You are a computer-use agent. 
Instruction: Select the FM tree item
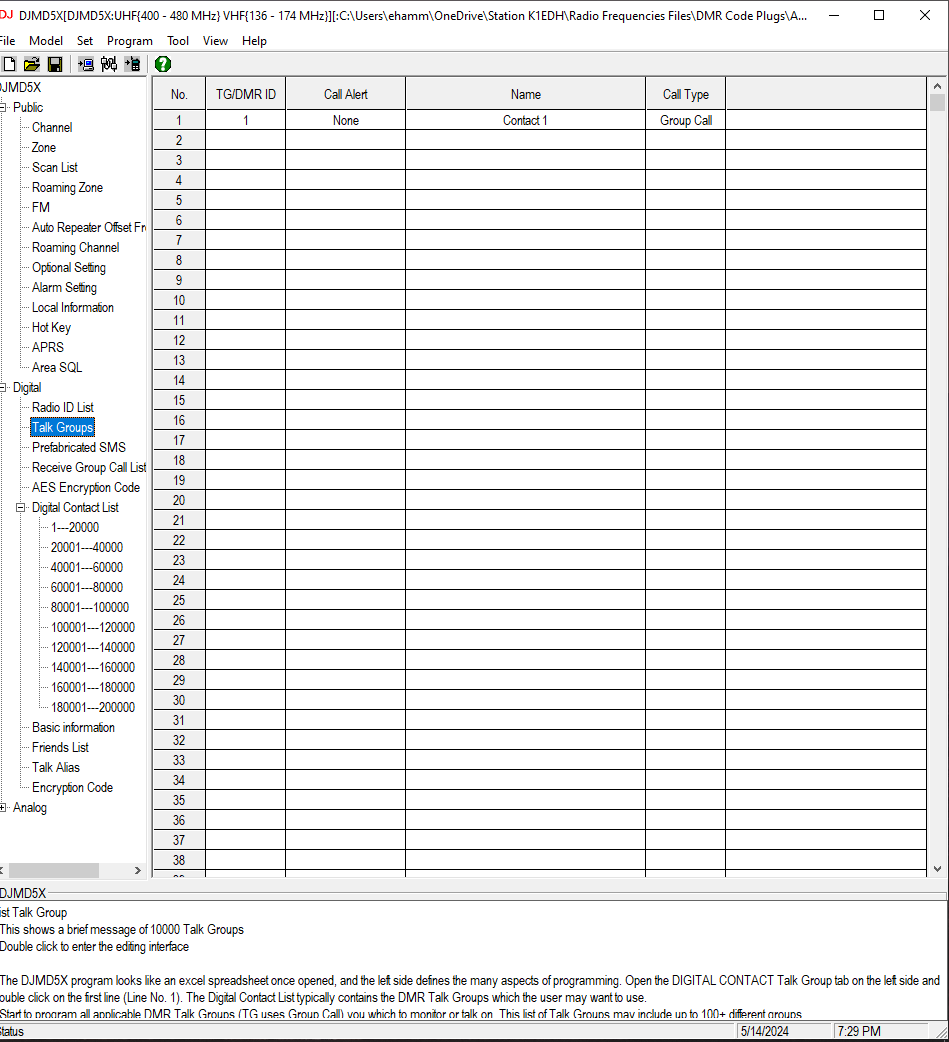pyautogui.click(x=41, y=207)
